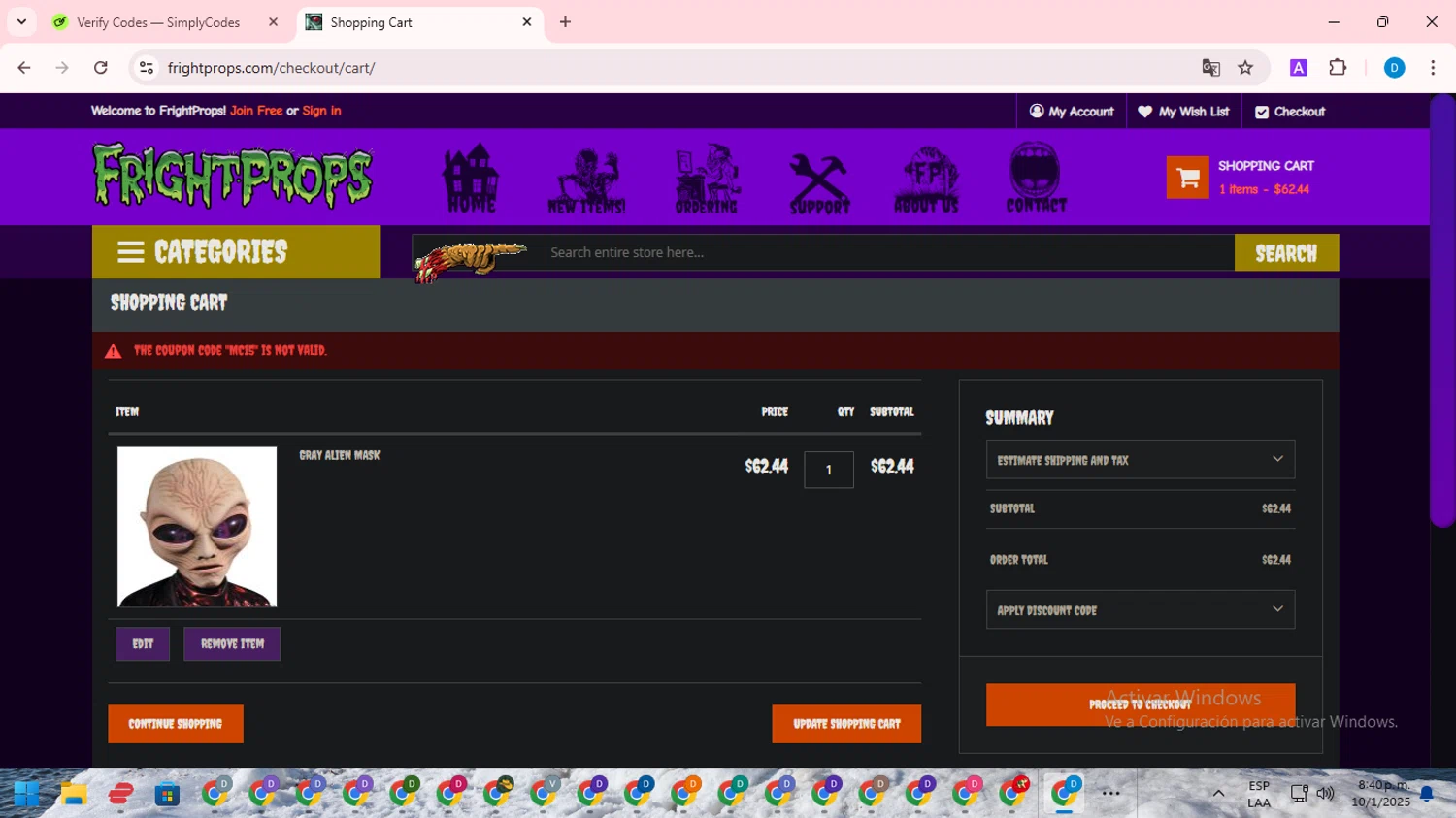This screenshot has width=1456, height=818.
Task: Open Microsoft Store from taskbar
Action: tap(167, 794)
